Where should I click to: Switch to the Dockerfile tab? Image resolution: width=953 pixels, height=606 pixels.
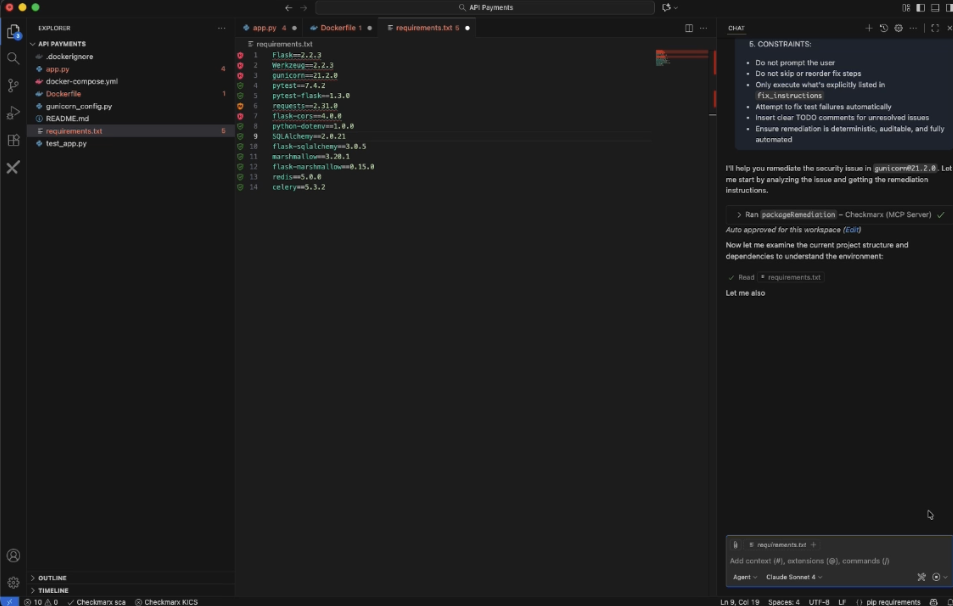[340, 28]
